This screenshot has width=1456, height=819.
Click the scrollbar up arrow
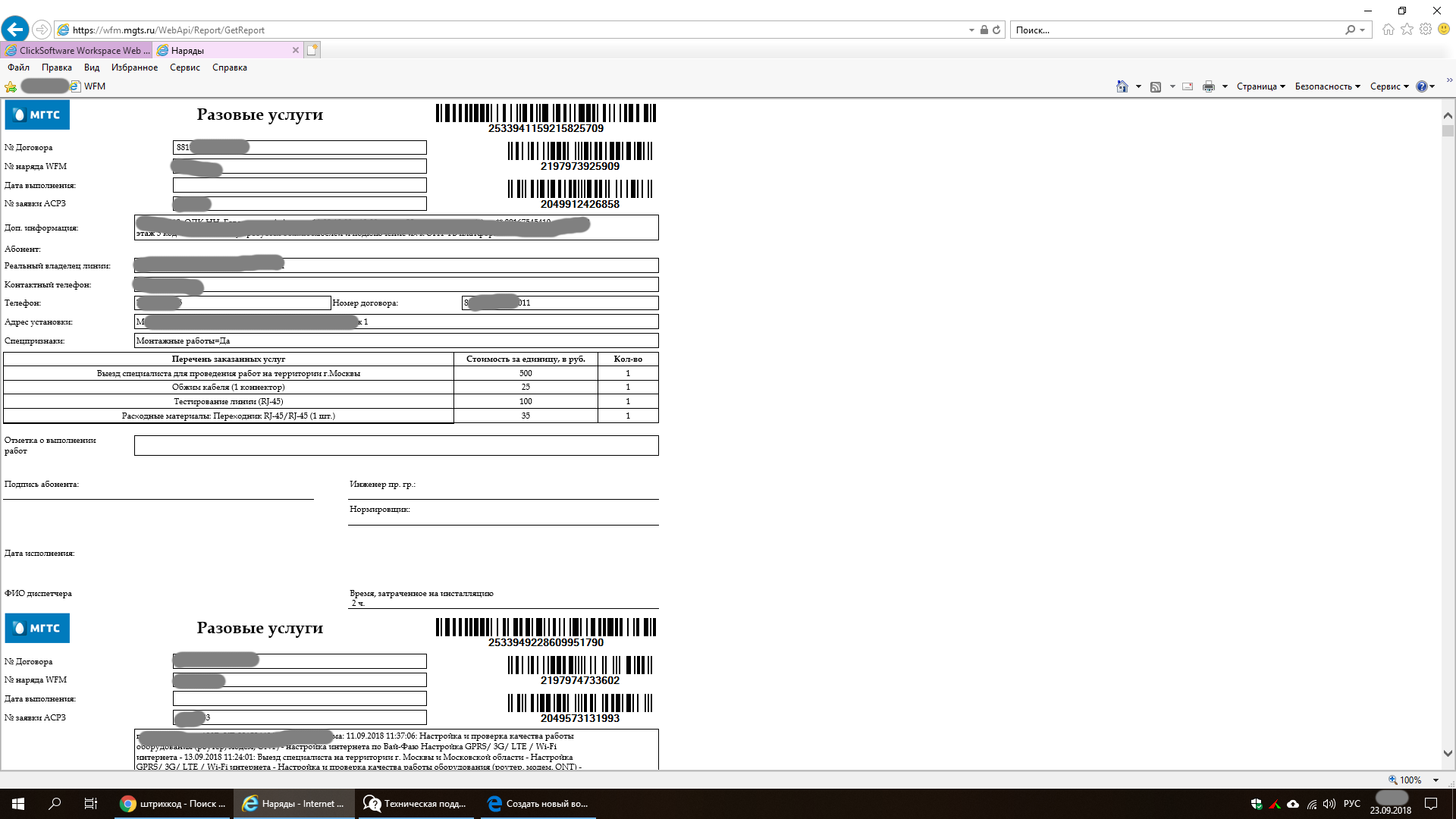1448,115
